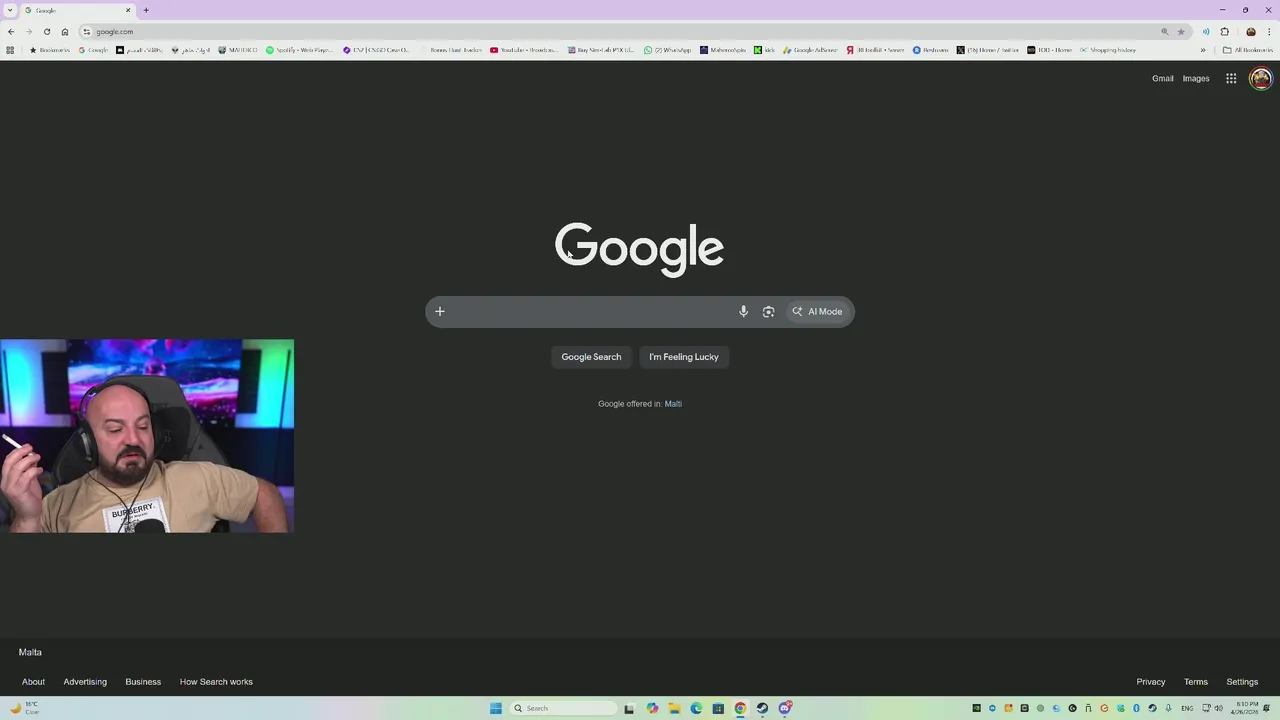
Task: Open File Explorer from the taskbar
Action: coord(674,708)
